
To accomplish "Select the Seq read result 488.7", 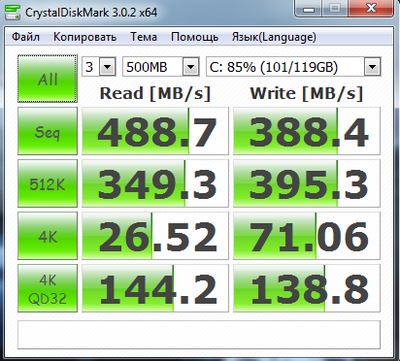I will [x=155, y=131].
